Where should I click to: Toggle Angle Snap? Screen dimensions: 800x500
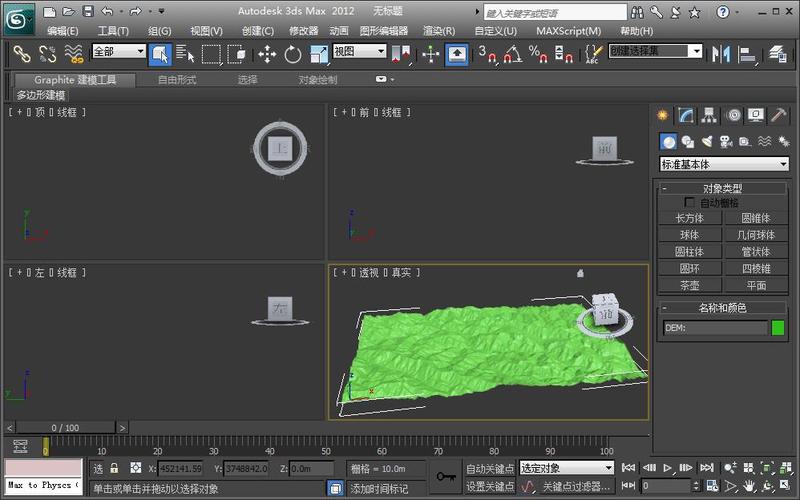513,54
